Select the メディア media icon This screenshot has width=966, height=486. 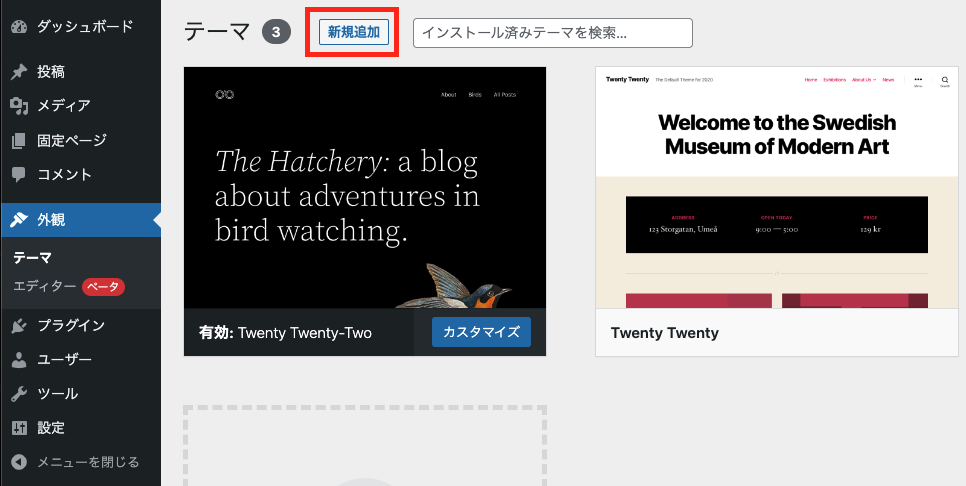(19, 106)
